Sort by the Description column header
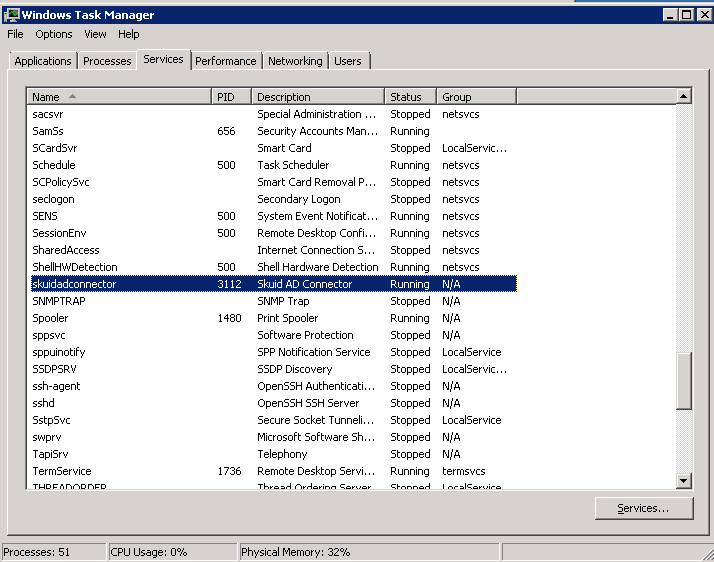 pyautogui.click(x=318, y=97)
